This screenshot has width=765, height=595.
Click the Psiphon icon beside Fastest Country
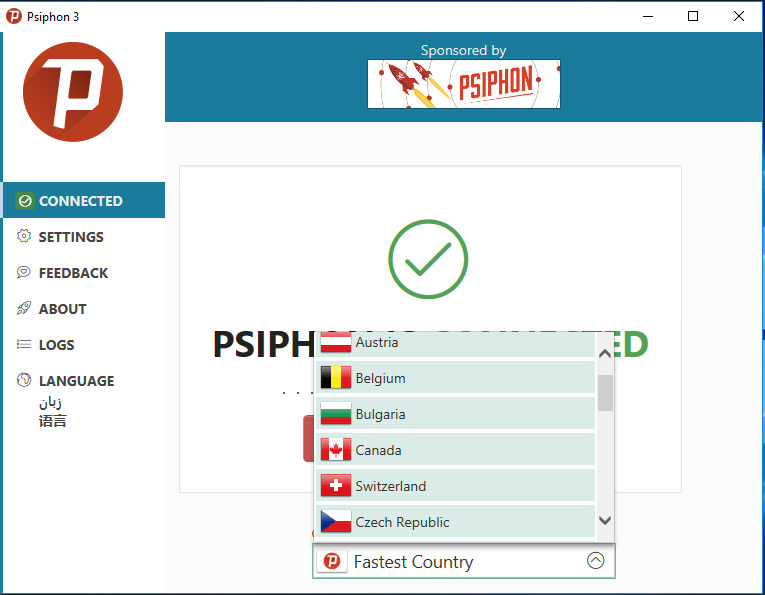332,561
